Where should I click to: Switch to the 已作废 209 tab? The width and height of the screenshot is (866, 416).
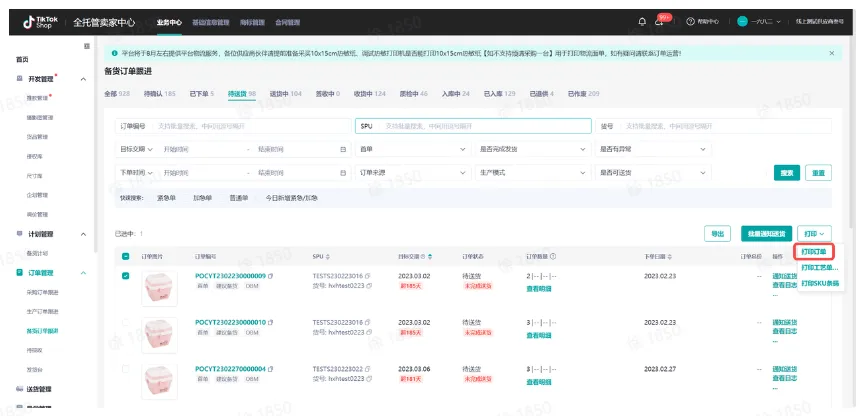point(583,94)
